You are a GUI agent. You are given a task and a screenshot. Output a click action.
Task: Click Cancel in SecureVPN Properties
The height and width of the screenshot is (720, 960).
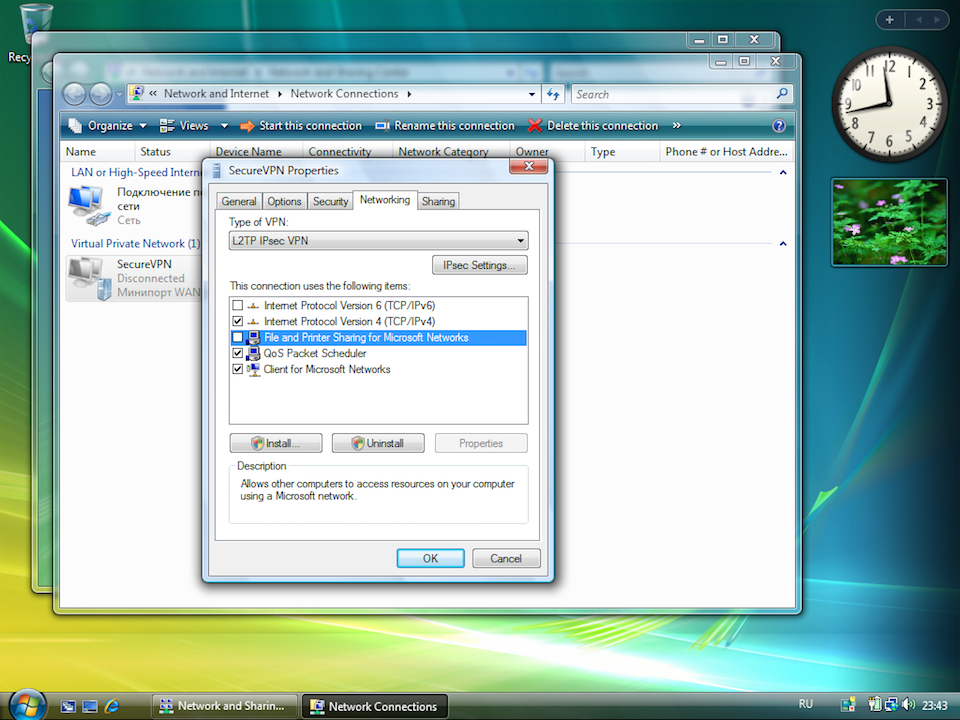click(506, 558)
